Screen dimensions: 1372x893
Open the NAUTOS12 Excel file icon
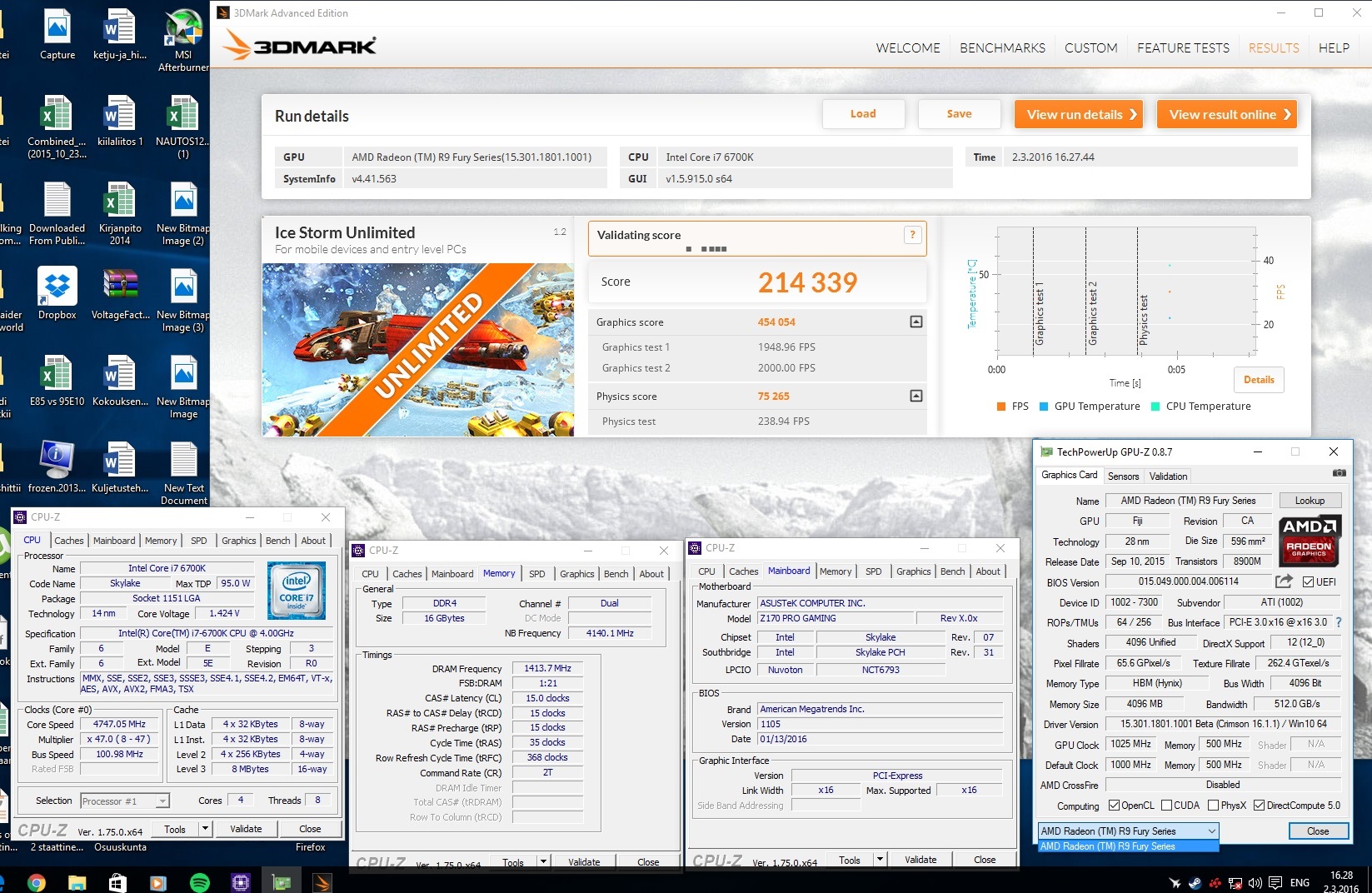[183, 125]
